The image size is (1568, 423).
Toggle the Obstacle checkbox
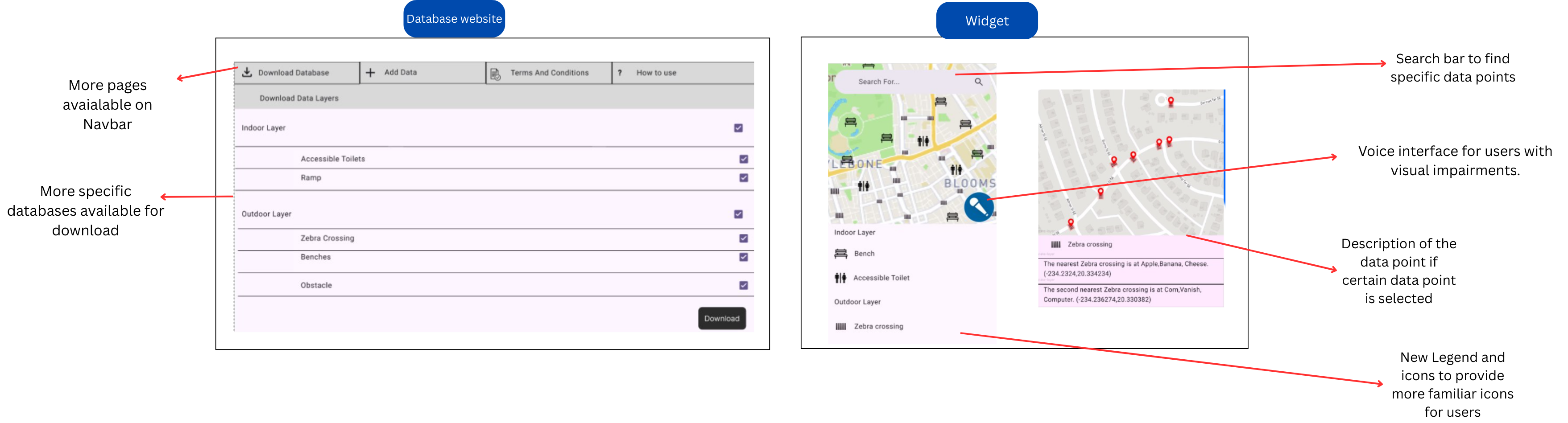(x=743, y=285)
